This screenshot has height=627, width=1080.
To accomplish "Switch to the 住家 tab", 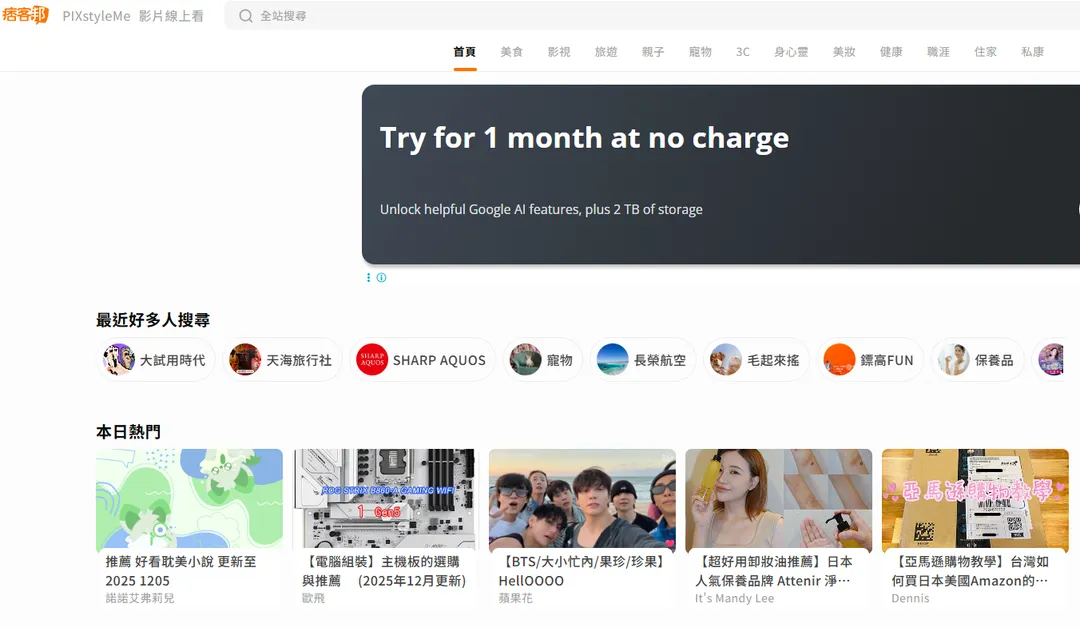I will click(986, 52).
